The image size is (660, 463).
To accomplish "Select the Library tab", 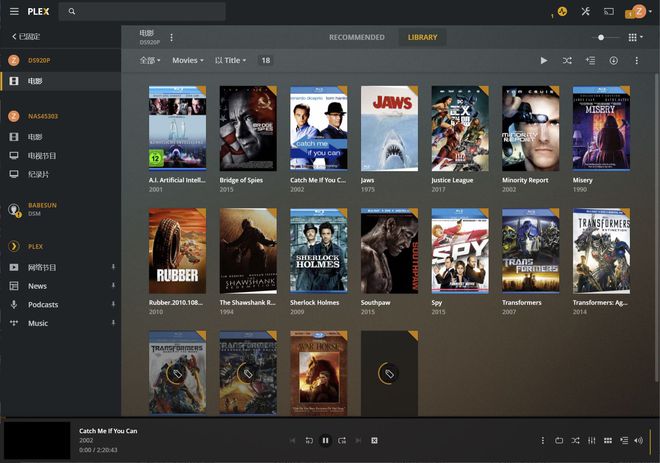I will pos(422,37).
